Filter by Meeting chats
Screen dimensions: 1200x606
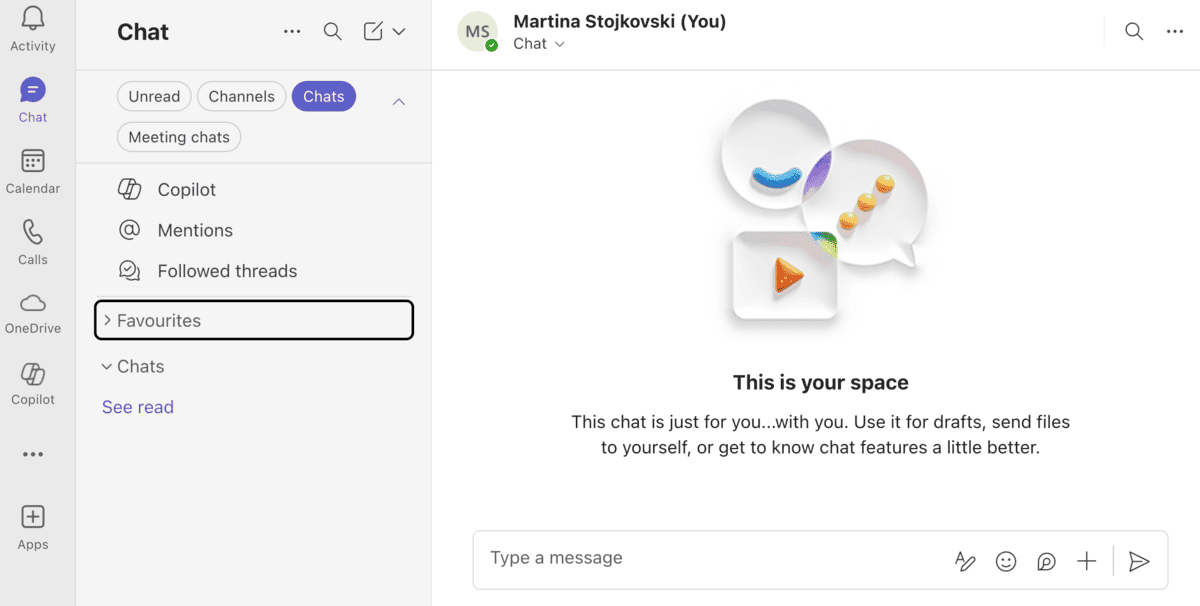[178, 136]
